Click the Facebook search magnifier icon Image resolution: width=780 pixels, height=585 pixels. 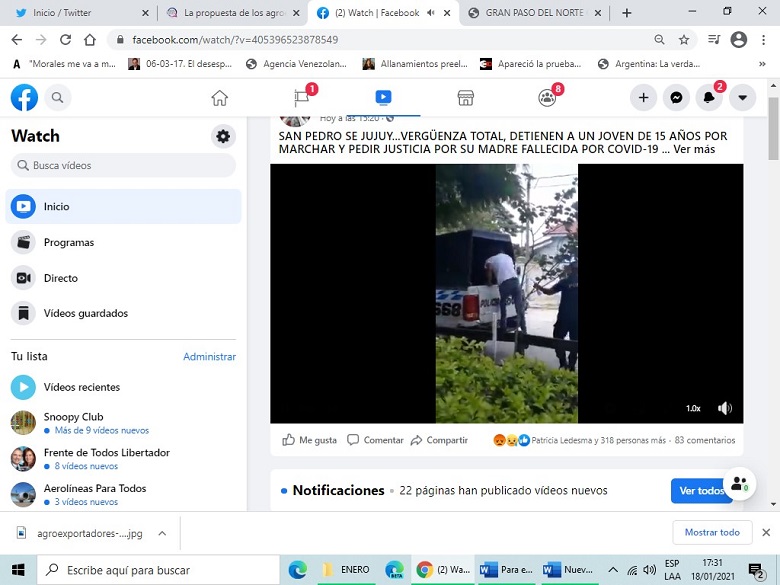coord(58,98)
